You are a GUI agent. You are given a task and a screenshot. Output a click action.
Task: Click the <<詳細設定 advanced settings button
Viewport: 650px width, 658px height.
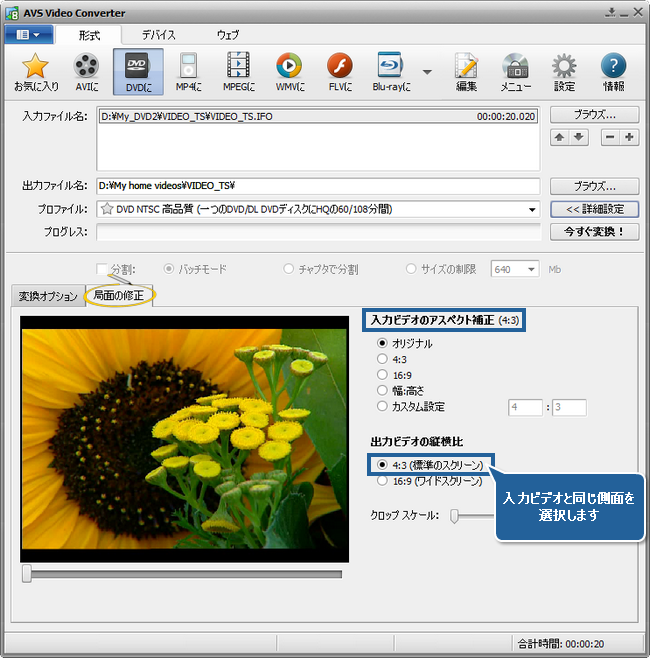pyautogui.click(x=594, y=209)
